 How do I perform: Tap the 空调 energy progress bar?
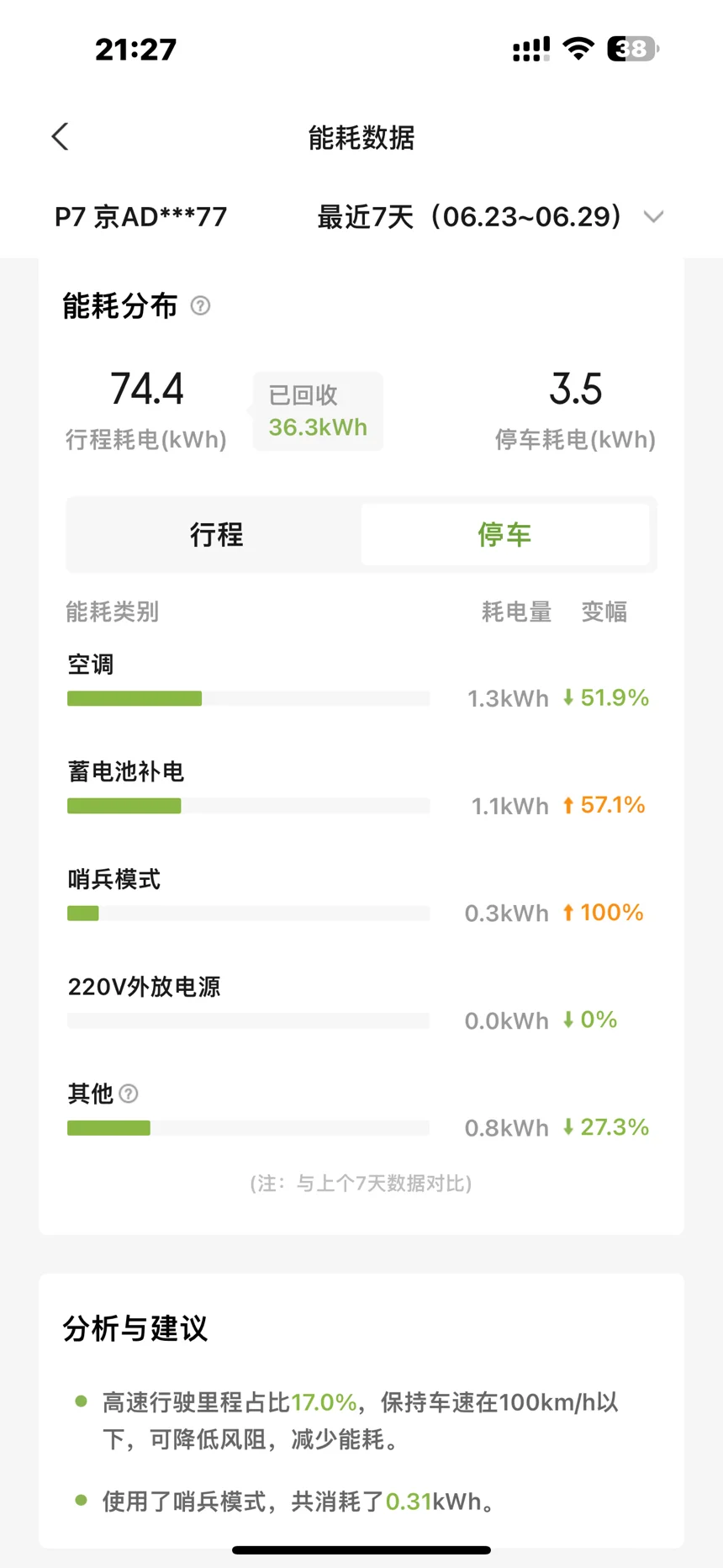[248, 698]
